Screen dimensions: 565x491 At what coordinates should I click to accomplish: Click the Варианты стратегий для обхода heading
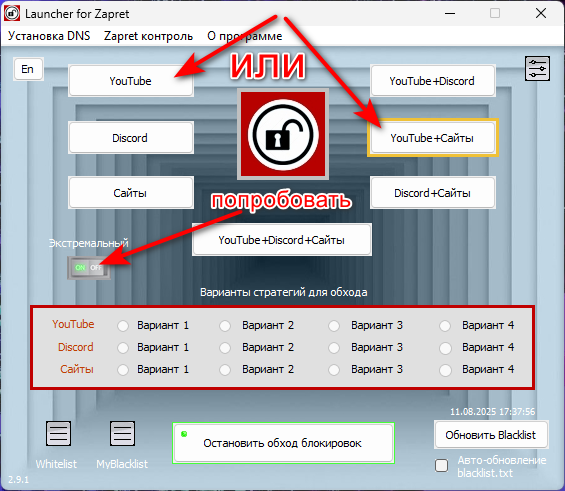[284, 292]
